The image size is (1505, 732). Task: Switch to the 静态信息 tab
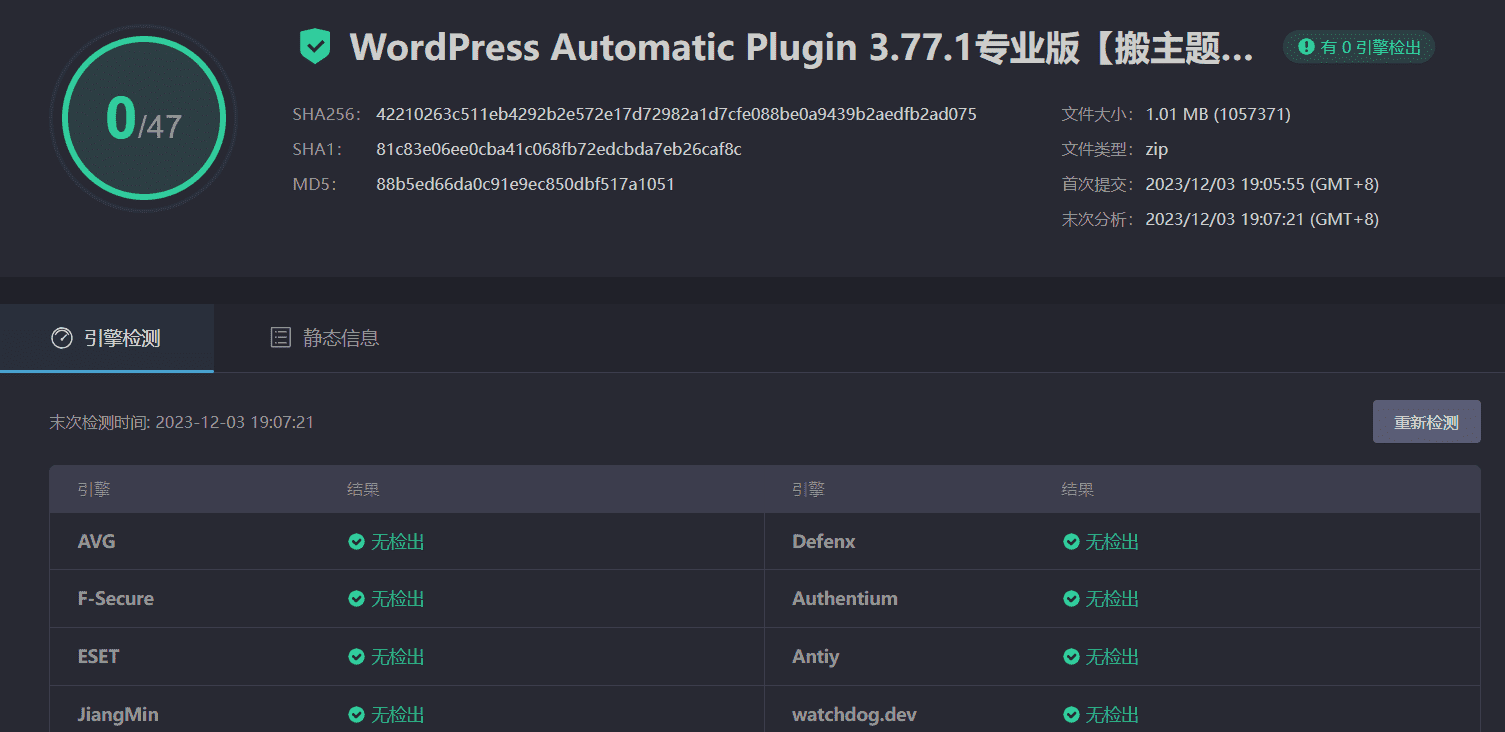[325, 338]
